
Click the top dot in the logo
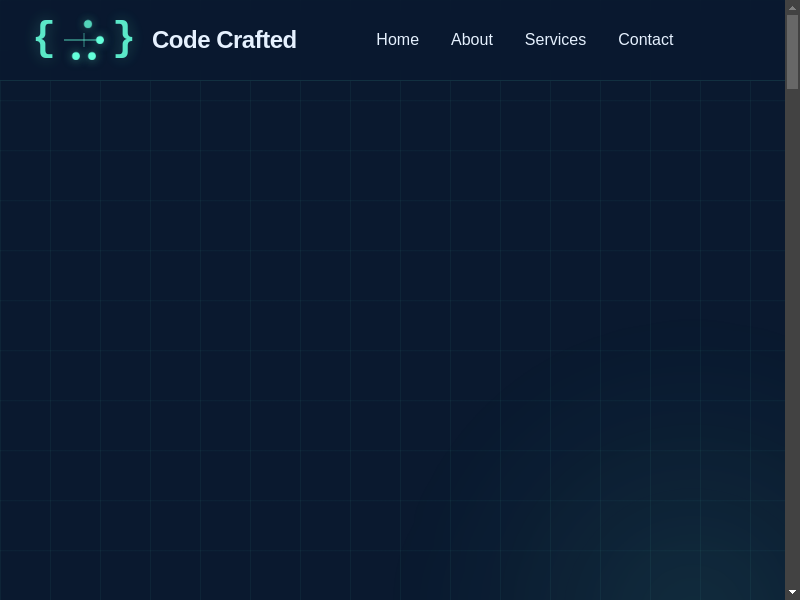pos(88,24)
